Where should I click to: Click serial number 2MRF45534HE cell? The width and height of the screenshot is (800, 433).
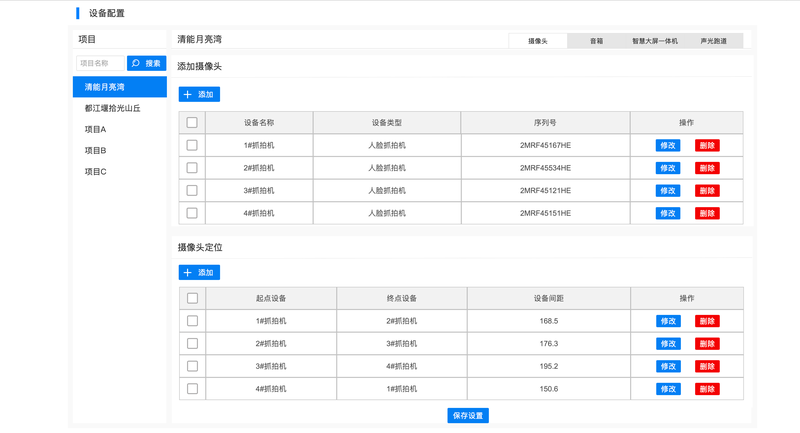click(x=545, y=168)
